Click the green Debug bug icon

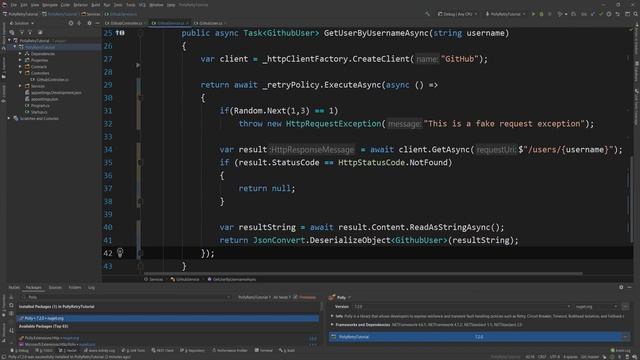[x=541, y=14]
